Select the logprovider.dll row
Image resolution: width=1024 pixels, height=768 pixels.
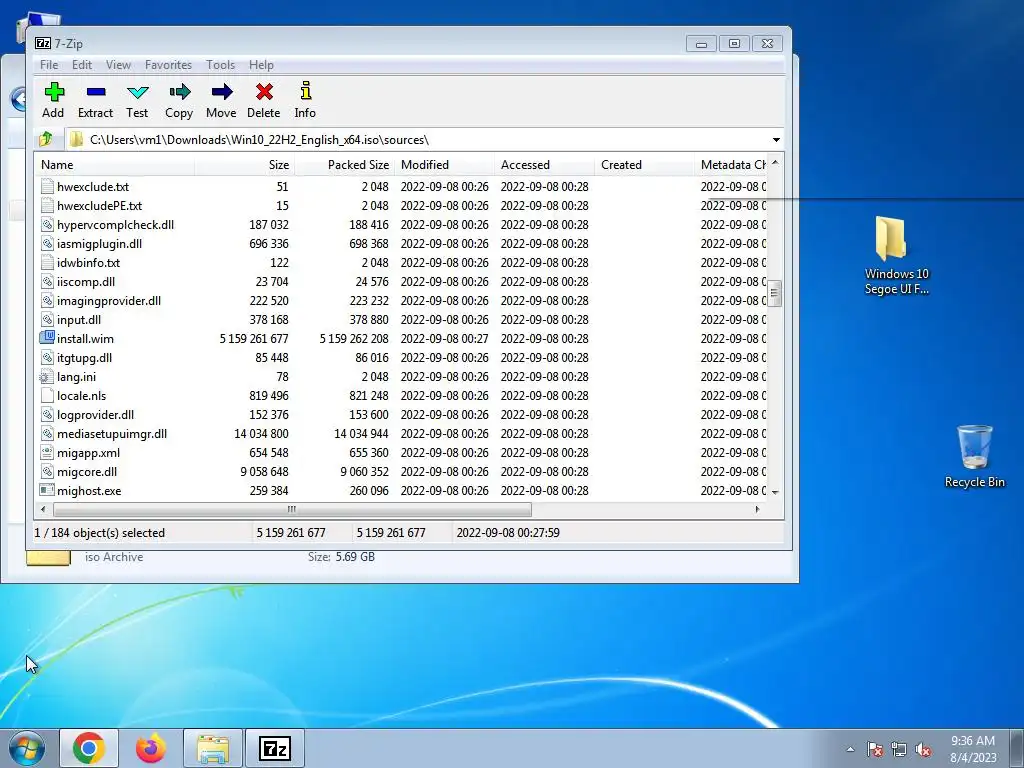(x=402, y=415)
